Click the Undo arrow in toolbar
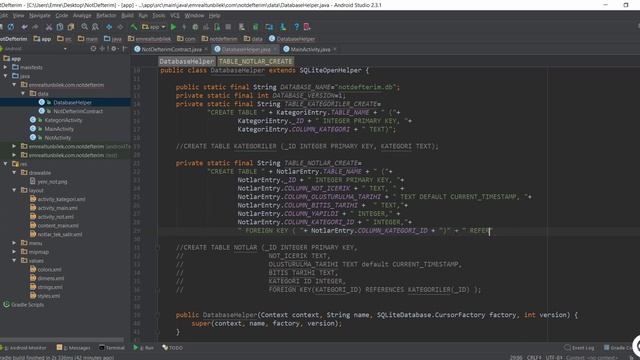This screenshot has width=640, height=360. (x=24, y=27)
